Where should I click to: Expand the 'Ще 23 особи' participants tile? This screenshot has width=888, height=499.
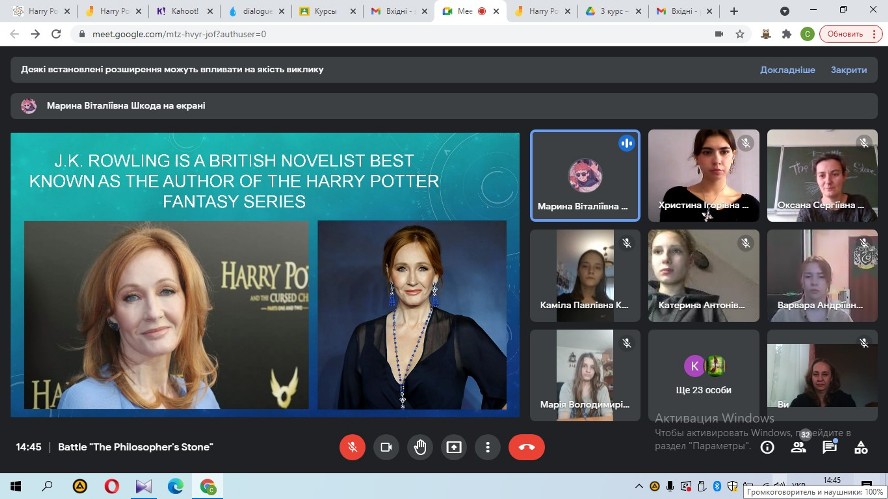(703, 371)
